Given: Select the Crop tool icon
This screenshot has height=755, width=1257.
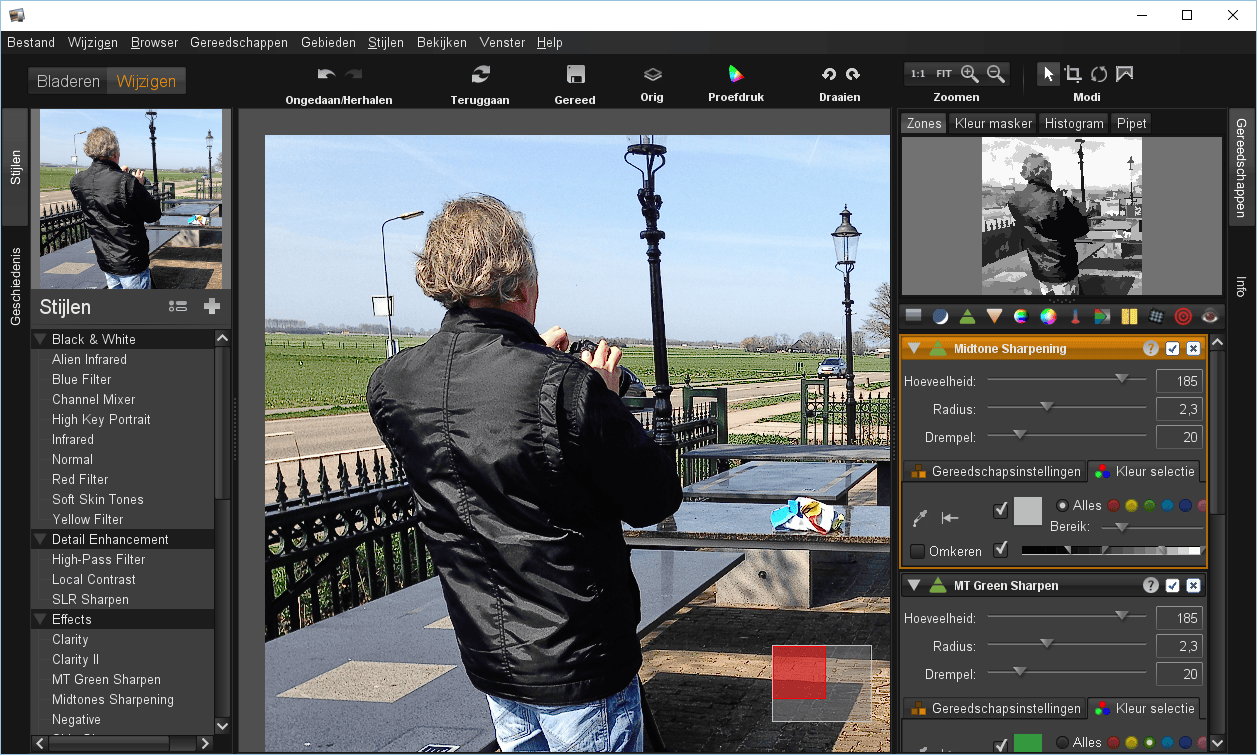Looking at the screenshot, I should point(1073,74).
